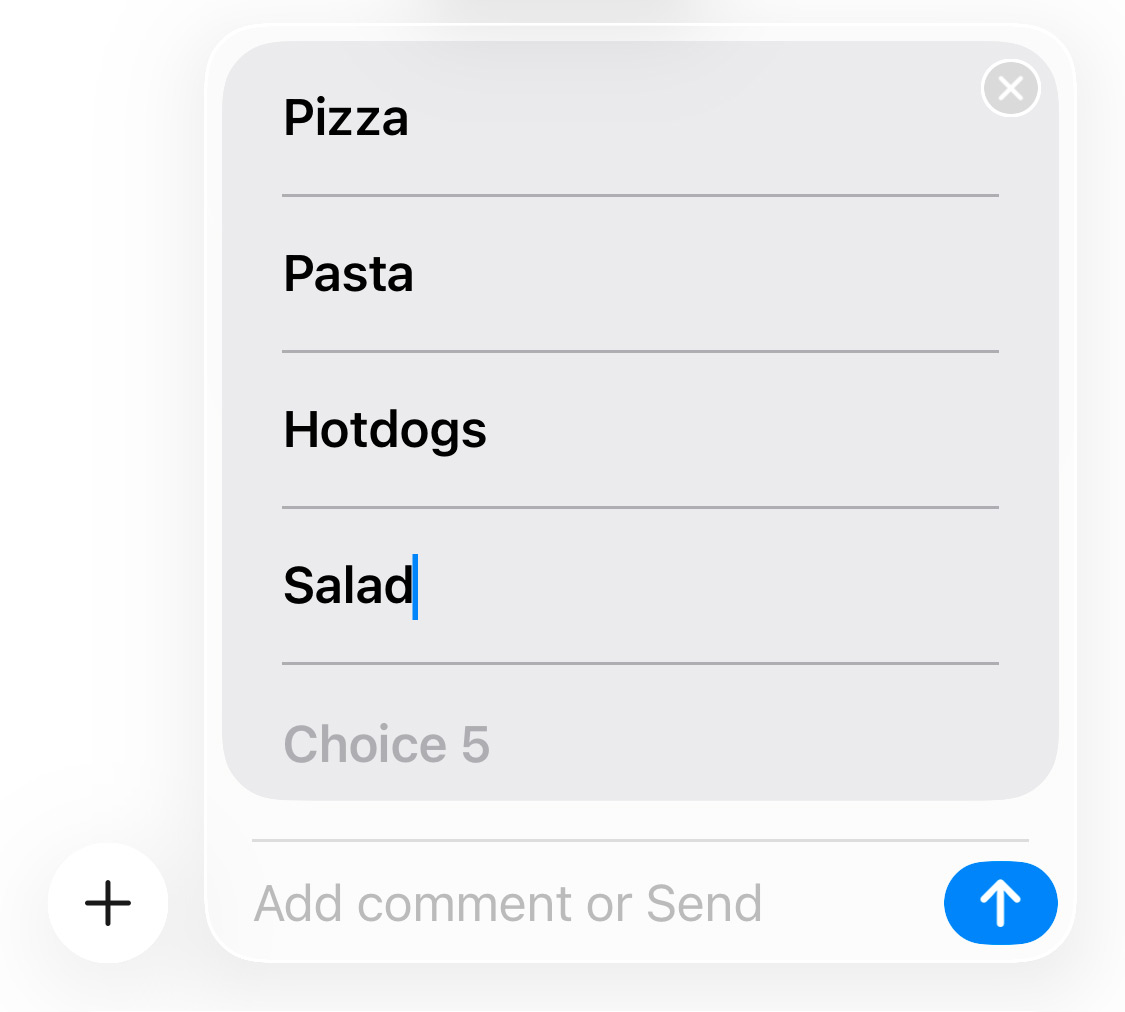This screenshot has height=1012, width=1125.
Task: Open the plus attachments menu
Action: pos(108,902)
